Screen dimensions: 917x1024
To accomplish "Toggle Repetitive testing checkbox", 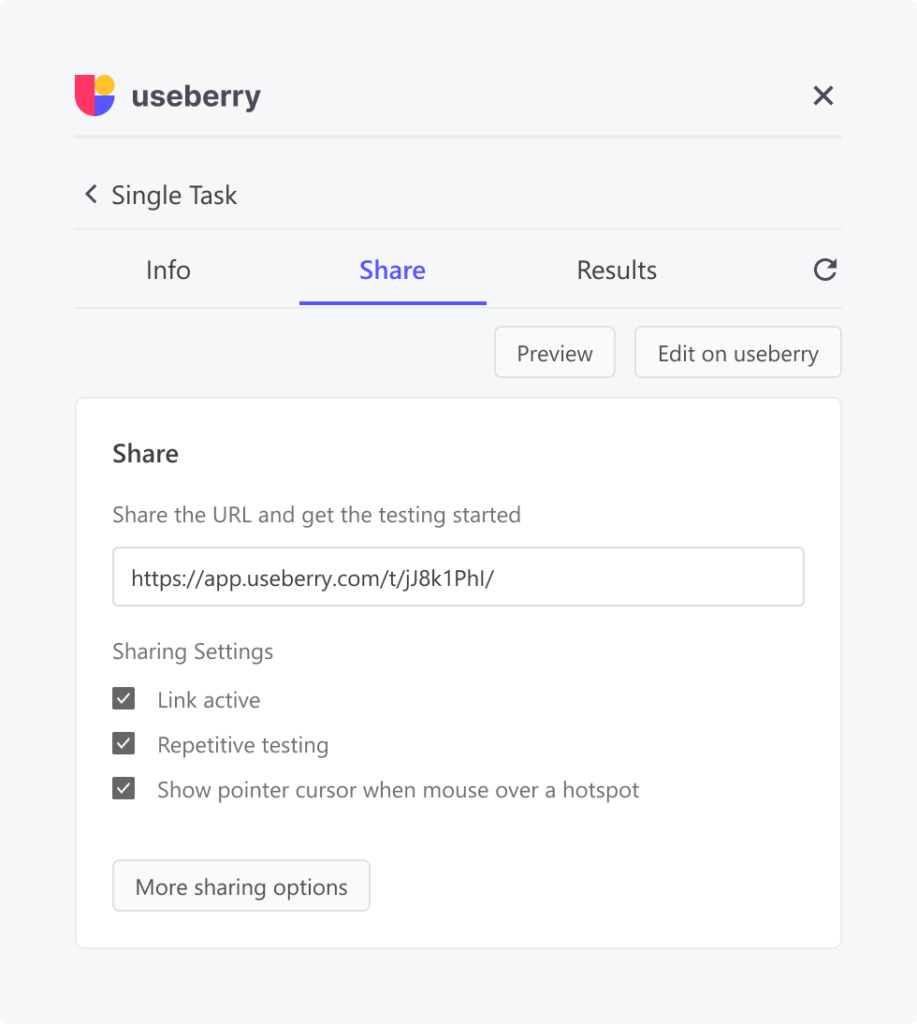I will point(123,743).
